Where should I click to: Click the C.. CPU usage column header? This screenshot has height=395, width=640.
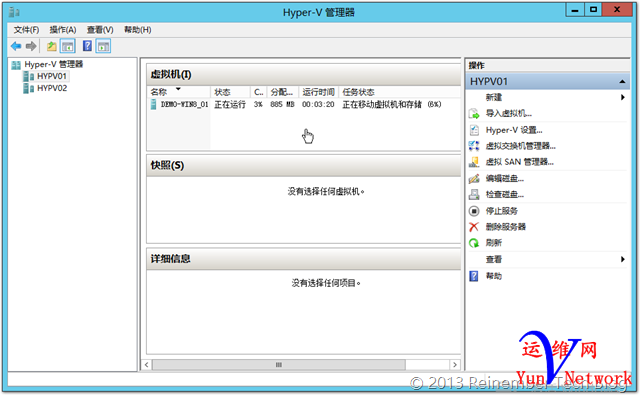pos(259,92)
